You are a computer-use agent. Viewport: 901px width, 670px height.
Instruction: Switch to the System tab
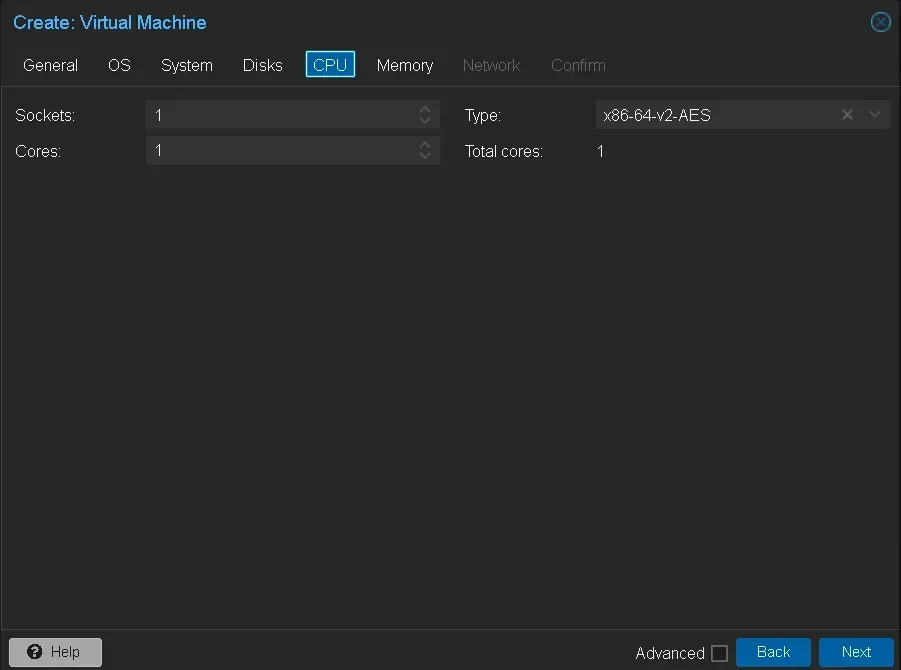click(x=186, y=65)
